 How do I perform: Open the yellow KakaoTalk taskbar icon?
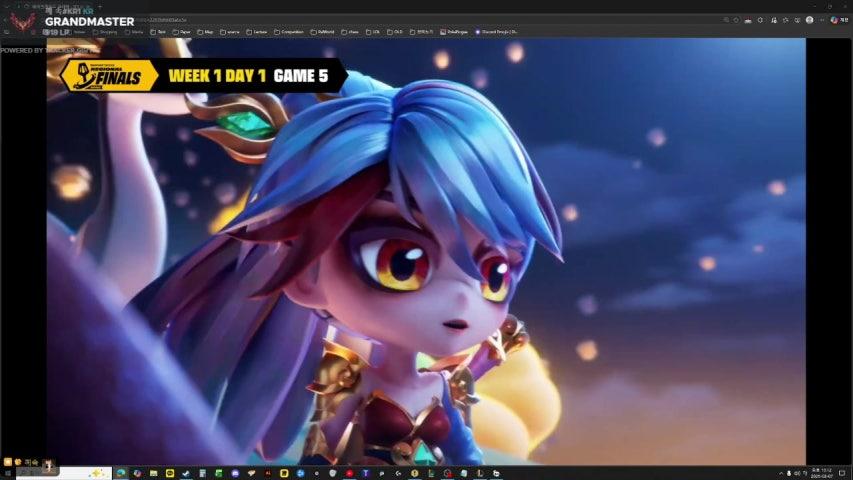170,473
